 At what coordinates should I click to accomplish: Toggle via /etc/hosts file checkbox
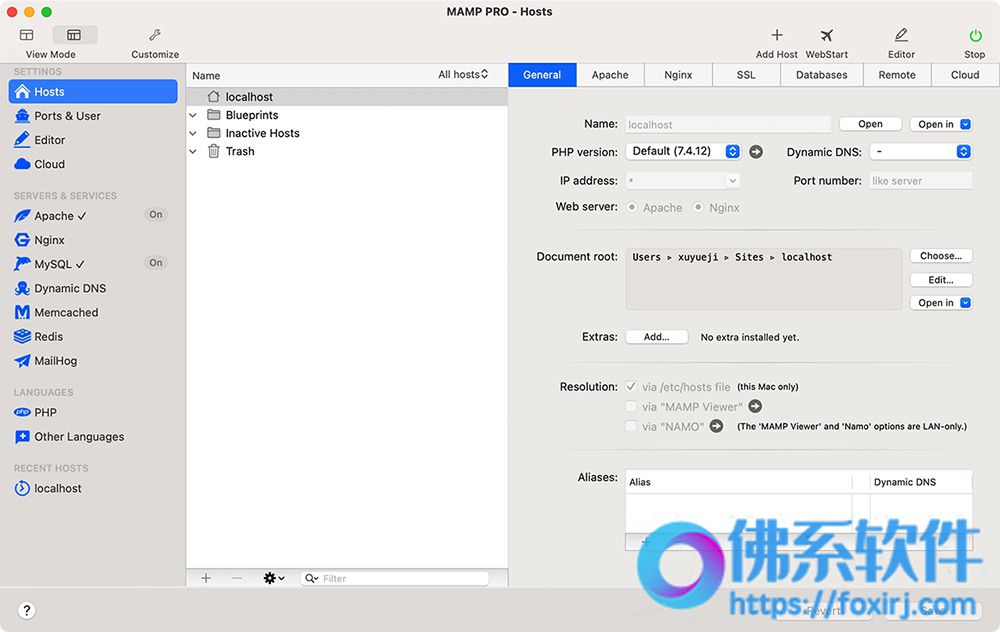tap(631, 386)
